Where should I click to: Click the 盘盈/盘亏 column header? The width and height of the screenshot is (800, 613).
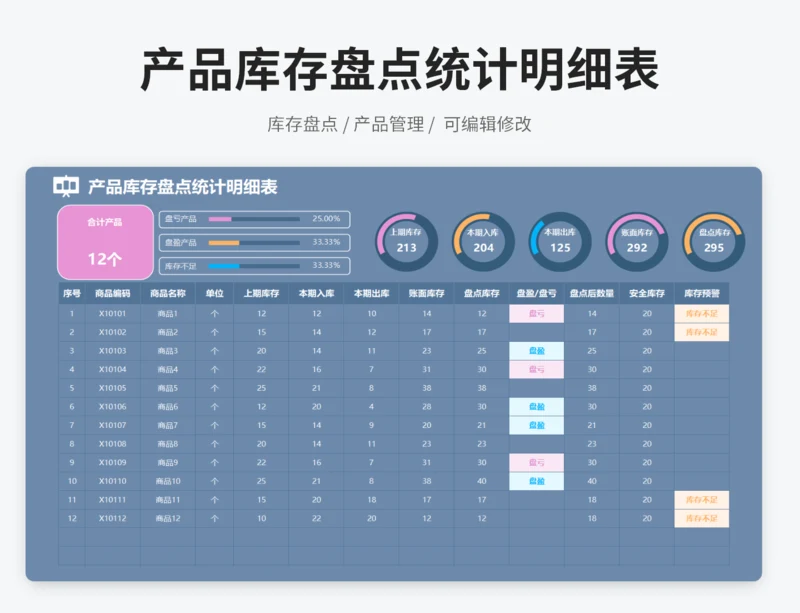[x=537, y=293]
